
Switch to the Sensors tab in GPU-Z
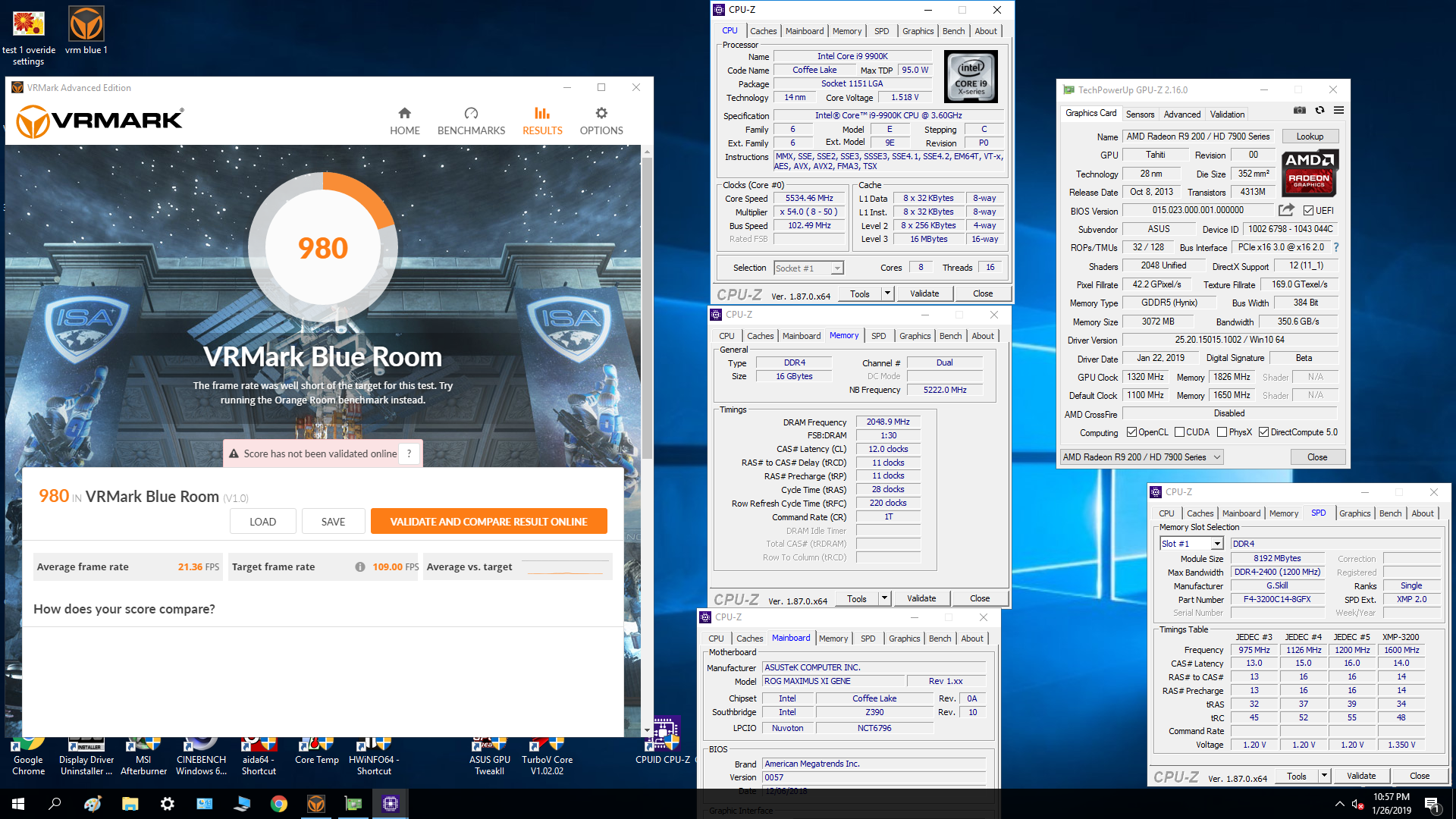pyautogui.click(x=1140, y=115)
